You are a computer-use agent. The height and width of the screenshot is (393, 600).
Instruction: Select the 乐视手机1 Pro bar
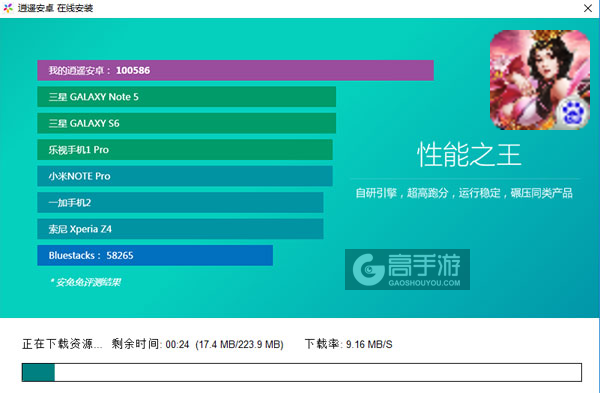click(x=185, y=150)
